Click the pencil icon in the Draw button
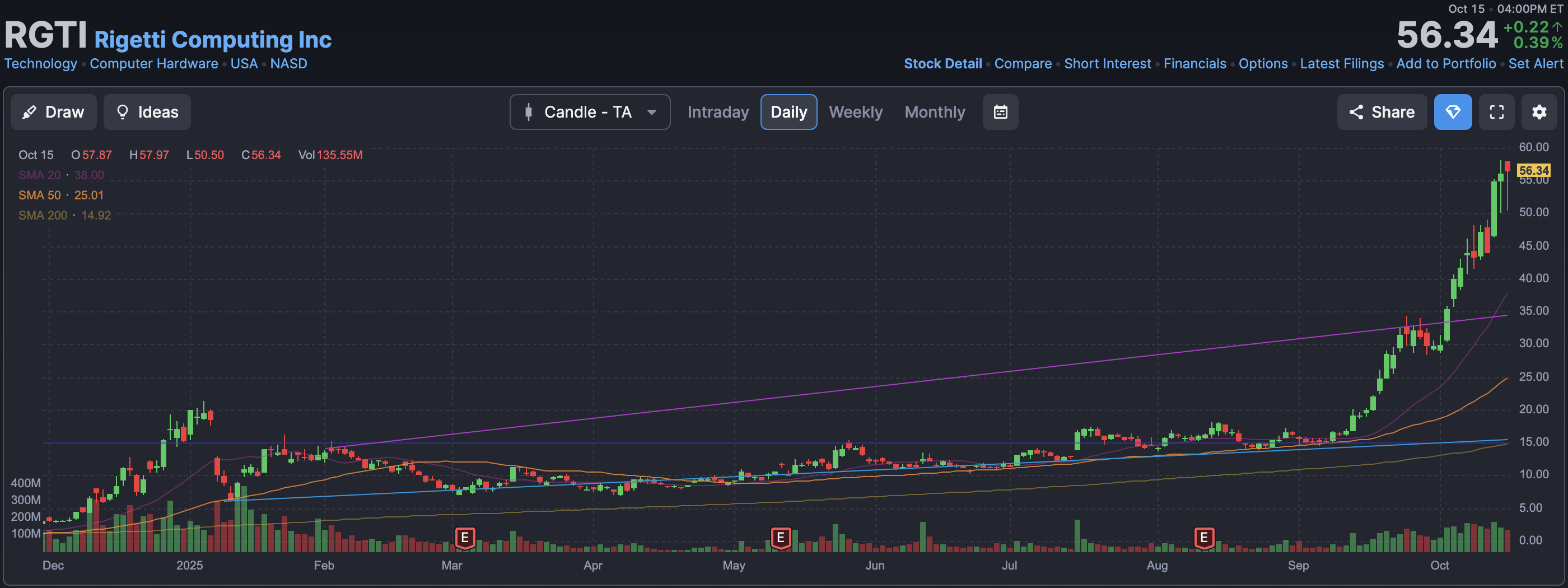Viewport: 1568px width, 588px height. tap(29, 112)
